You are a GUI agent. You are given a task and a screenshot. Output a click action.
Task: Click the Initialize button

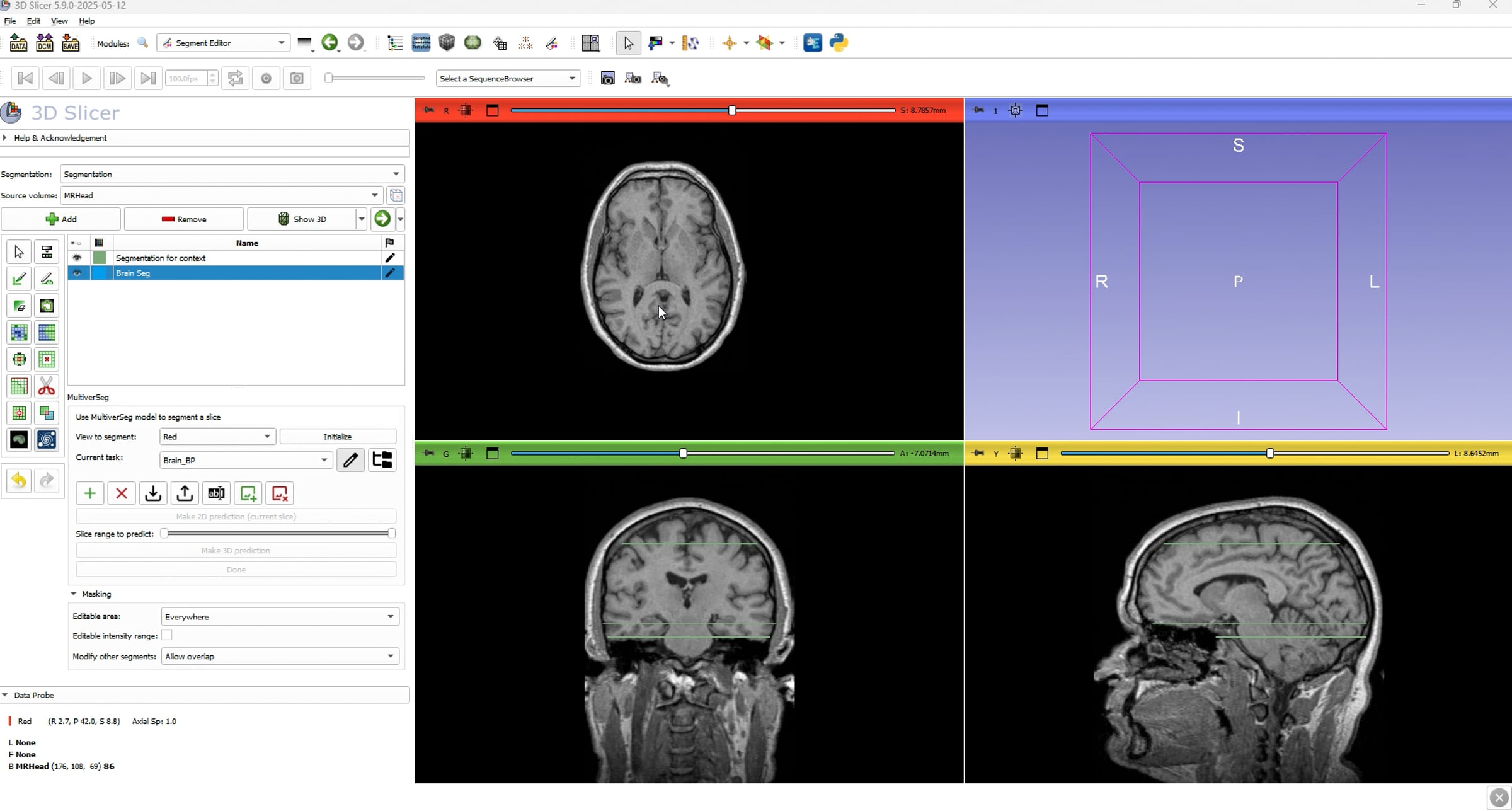(338, 436)
